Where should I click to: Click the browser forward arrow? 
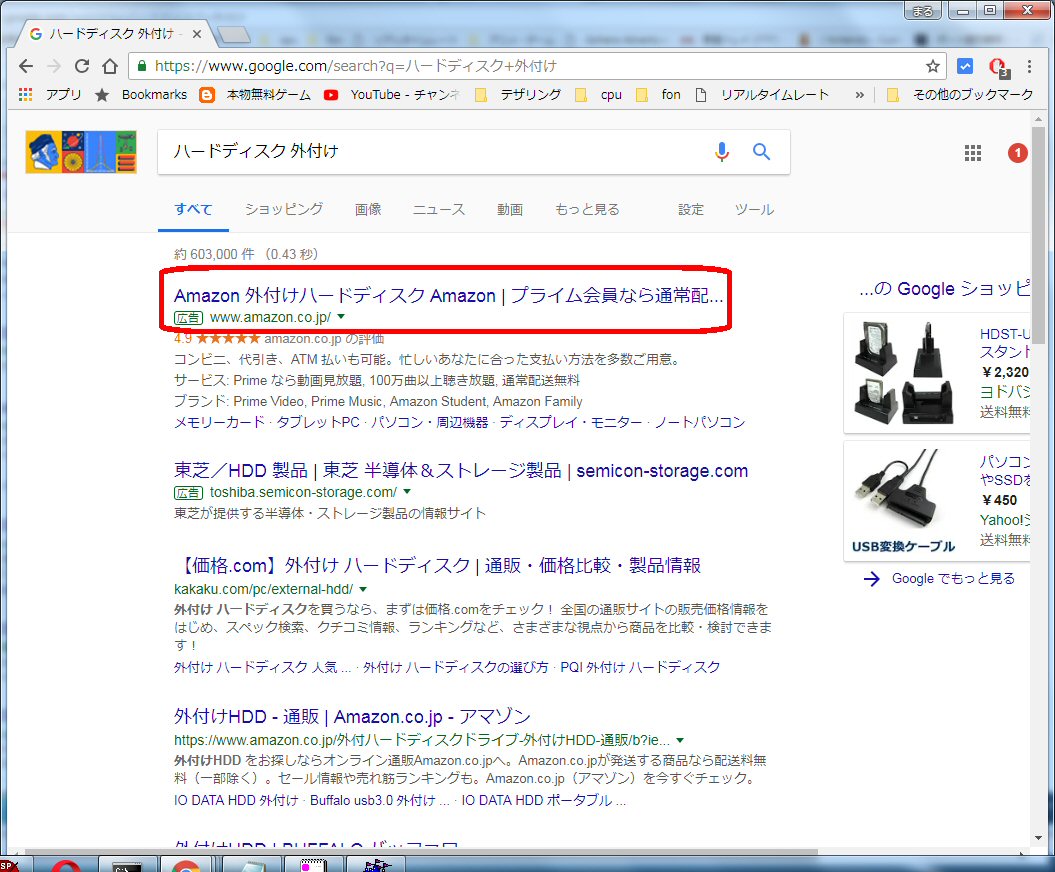54,66
